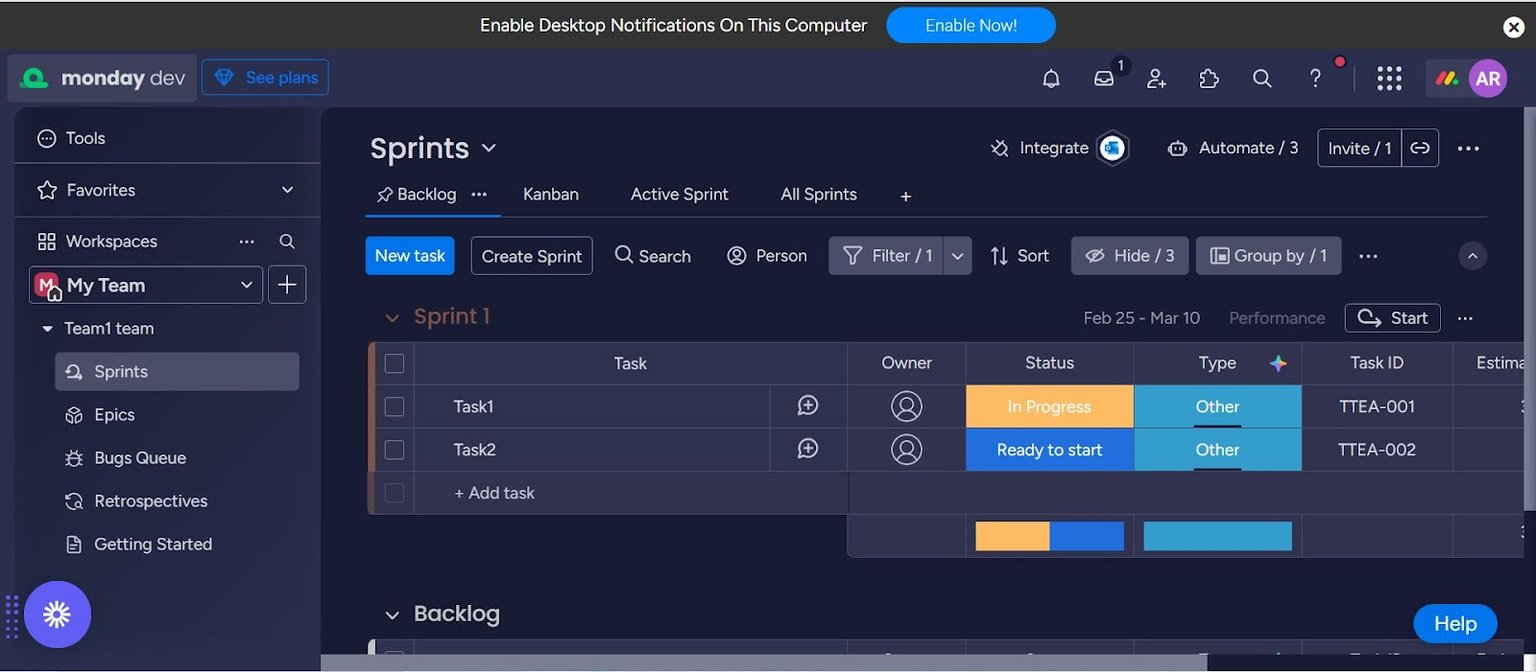This screenshot has width=1536, height=672.
Task: Open the inbox tray icon
Action: pyautogui.click(x=1104, y=78)
